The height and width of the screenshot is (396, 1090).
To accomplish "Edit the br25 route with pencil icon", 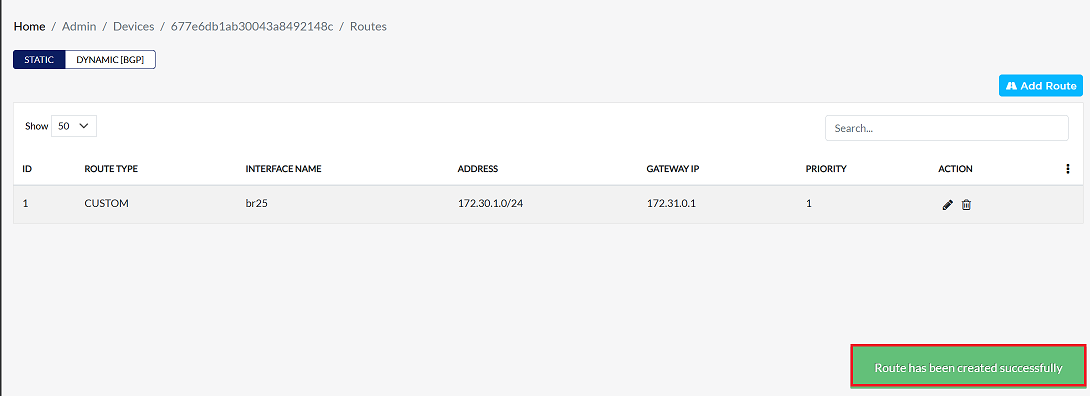I will click(x=947, y=205).
